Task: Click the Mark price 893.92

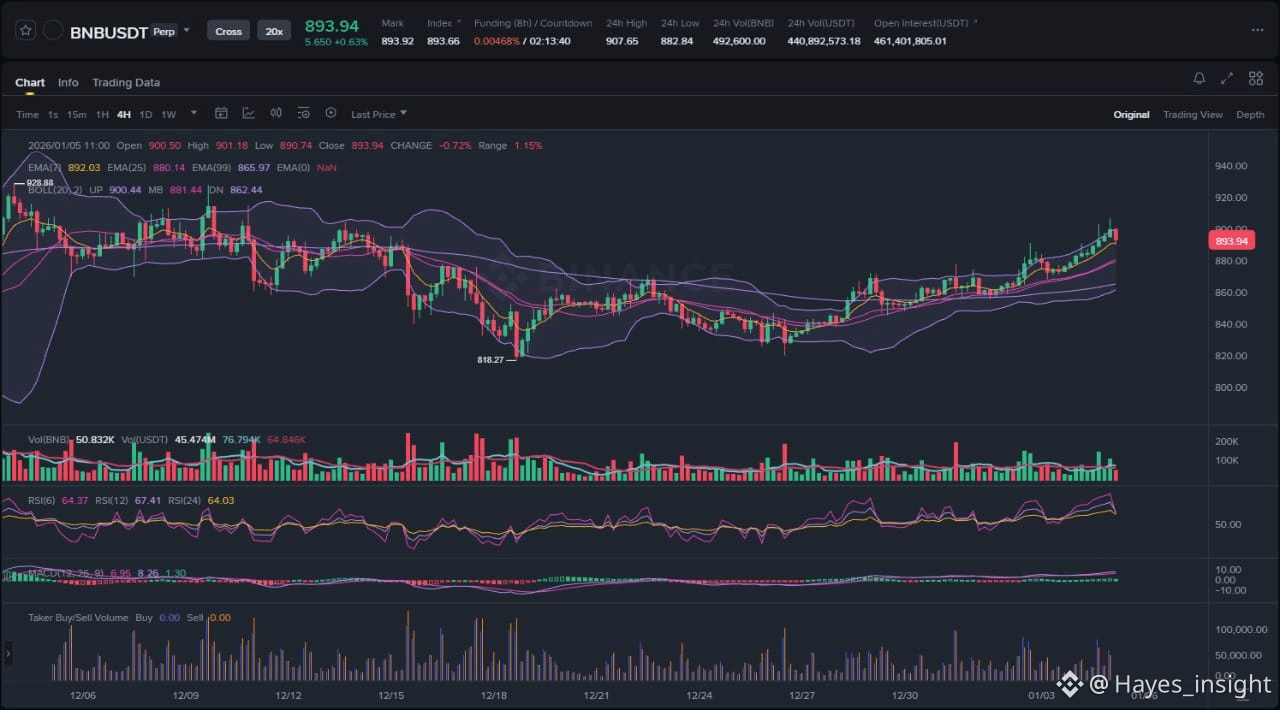Action: pyautogui.click(x=397, y=41)
